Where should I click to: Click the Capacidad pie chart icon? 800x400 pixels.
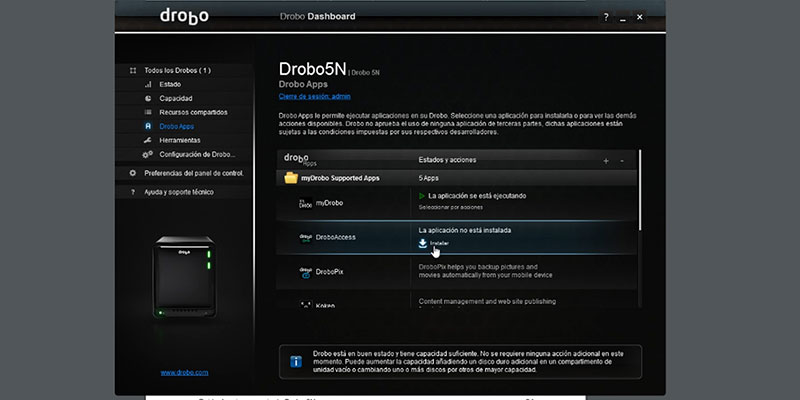(x=148, y=98)
